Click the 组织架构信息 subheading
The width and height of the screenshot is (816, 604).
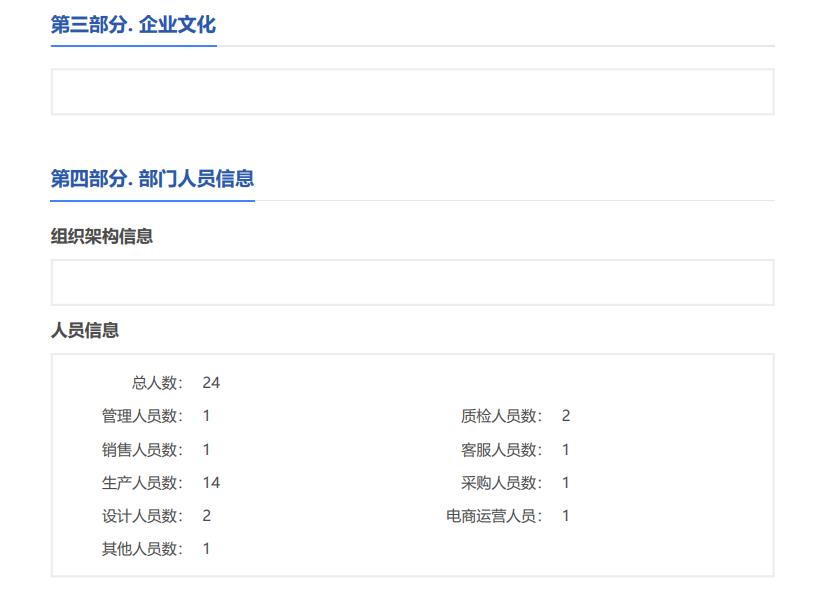click(102, 237)
